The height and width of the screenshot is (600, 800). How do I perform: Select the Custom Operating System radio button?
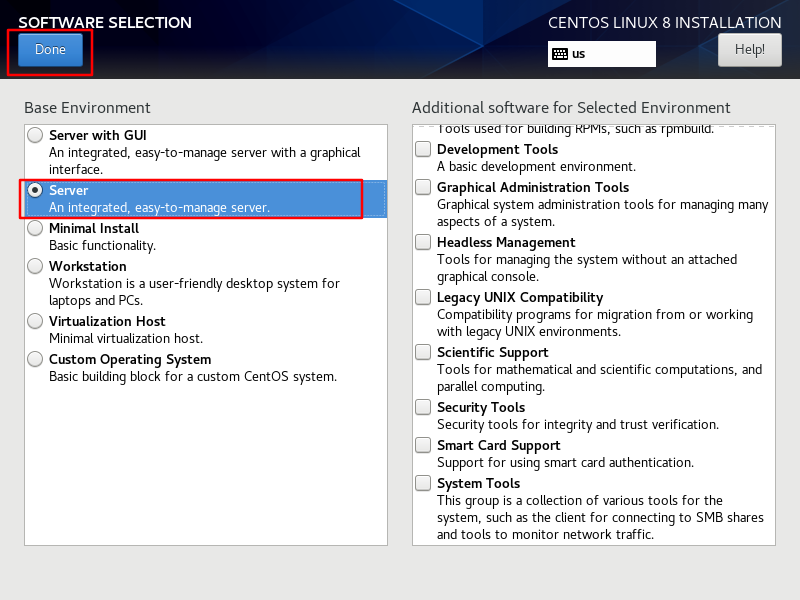[x=35, y=359]
